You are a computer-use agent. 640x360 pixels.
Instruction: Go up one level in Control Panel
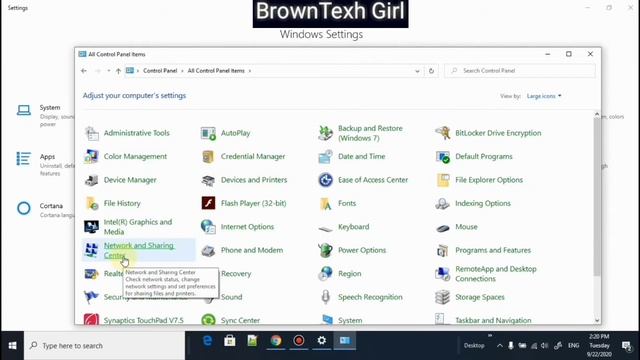(x=118, y=71)
